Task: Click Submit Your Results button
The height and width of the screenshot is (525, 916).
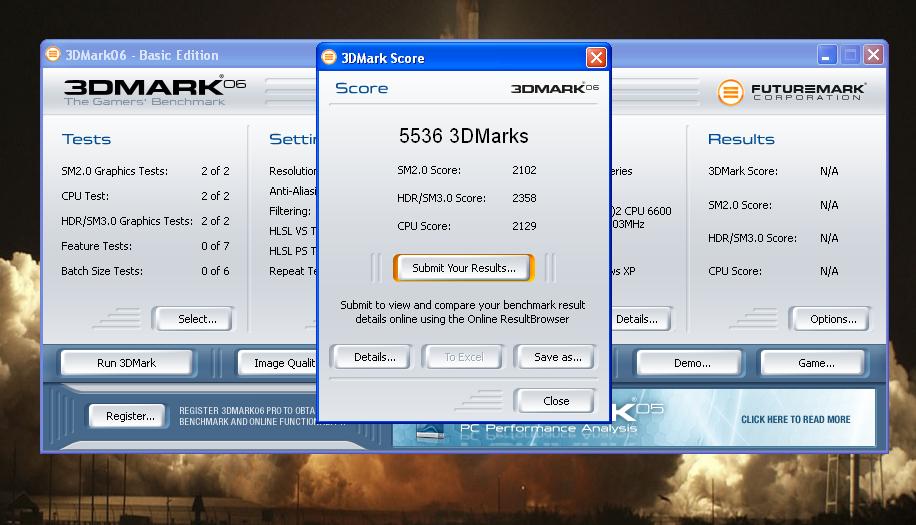Action: pos(464,268)
